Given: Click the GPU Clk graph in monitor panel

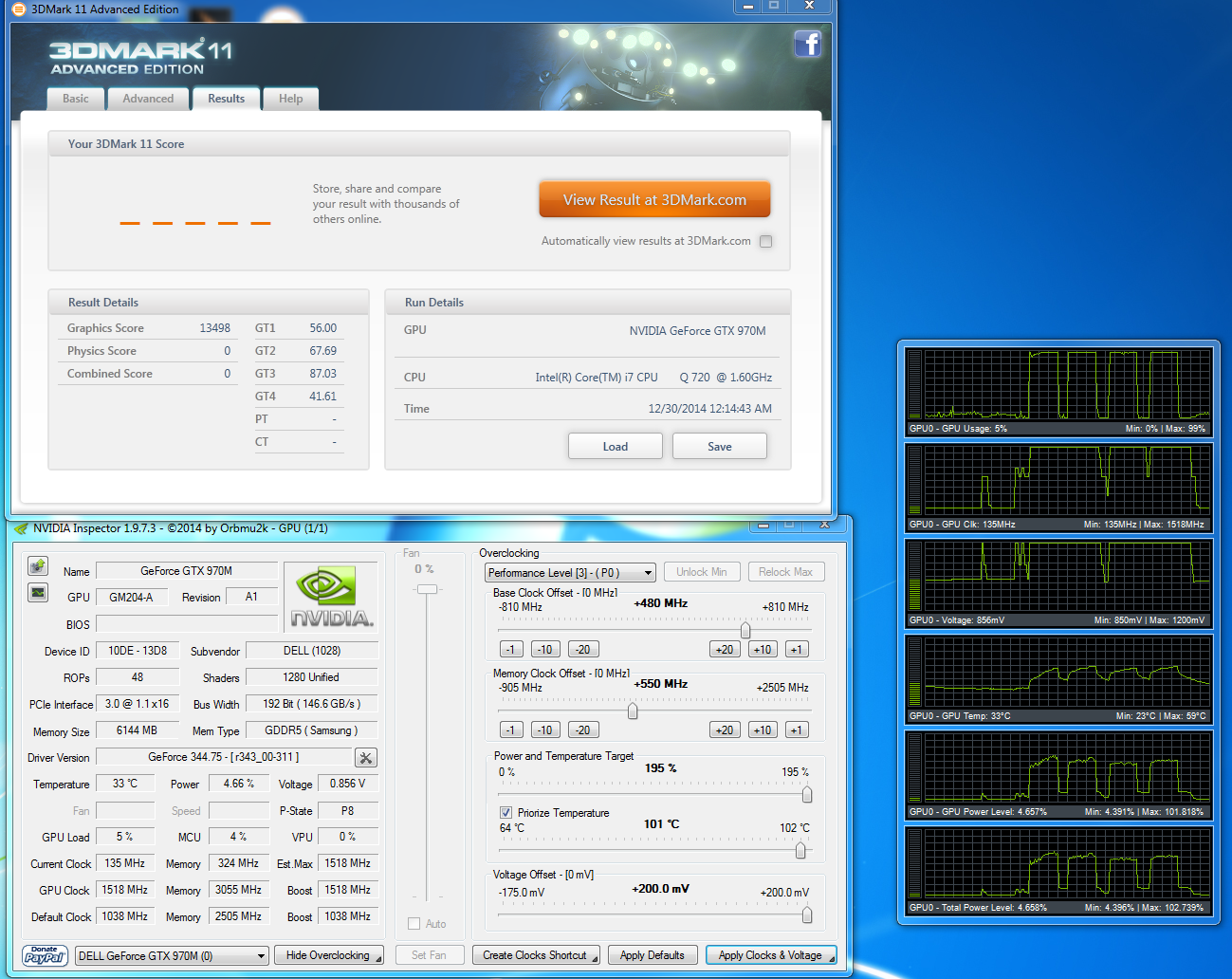Looking at the screenshot, I should point(1057,488).
